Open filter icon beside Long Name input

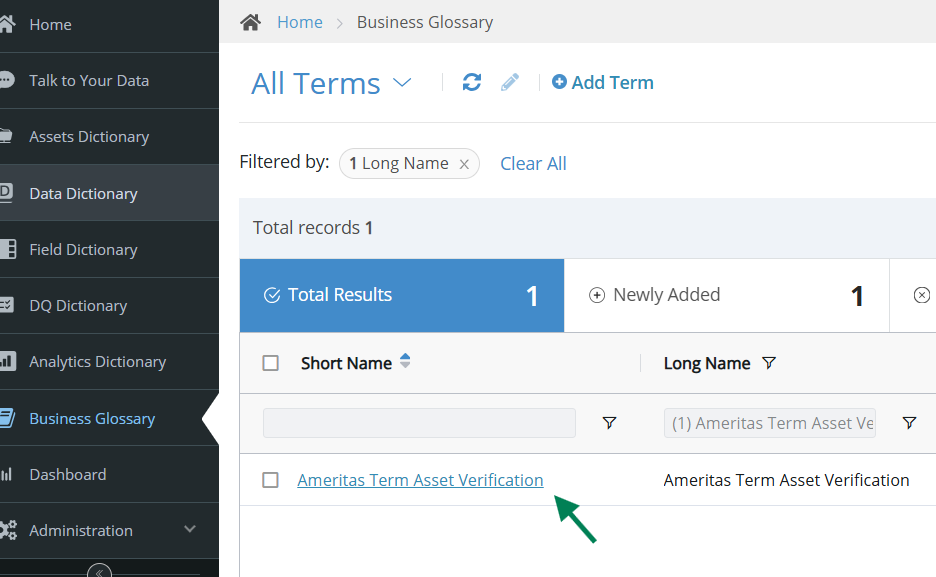click(909, 423)
